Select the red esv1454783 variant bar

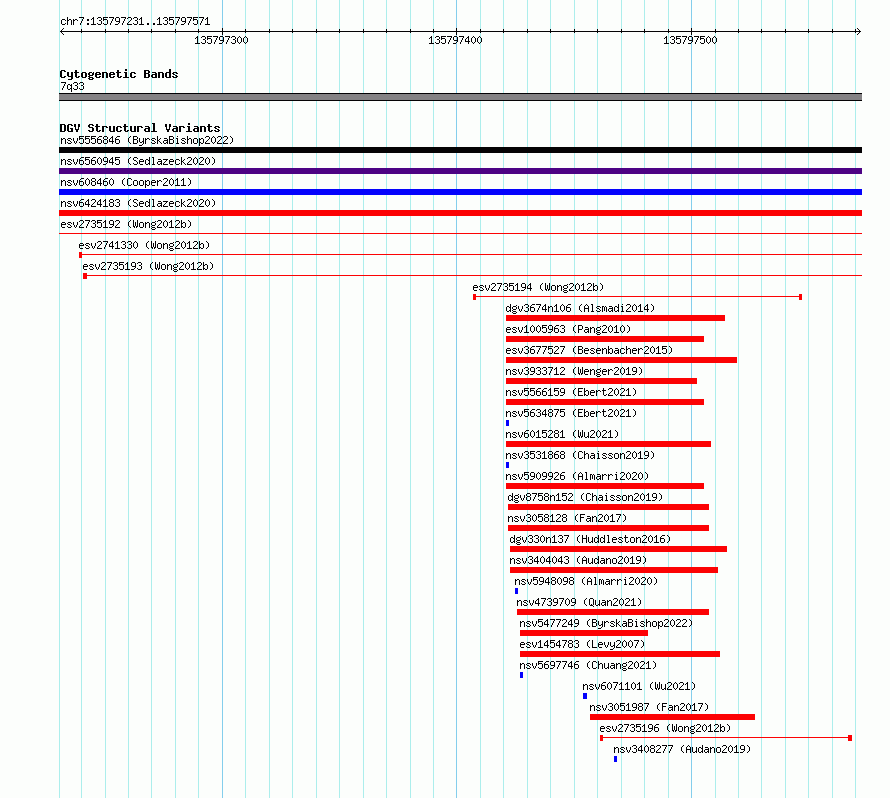[620, 654]
